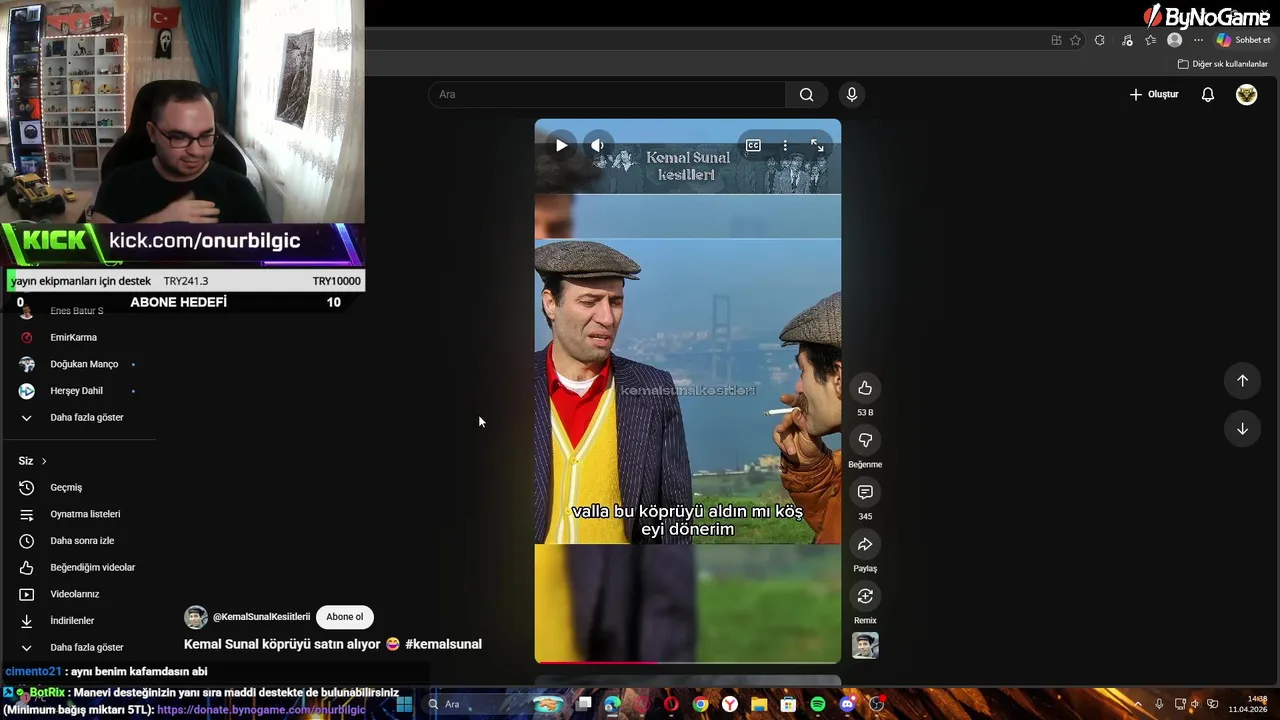Subscribe with the Abone ol button
1280x720 pixels.
point(344,617)
